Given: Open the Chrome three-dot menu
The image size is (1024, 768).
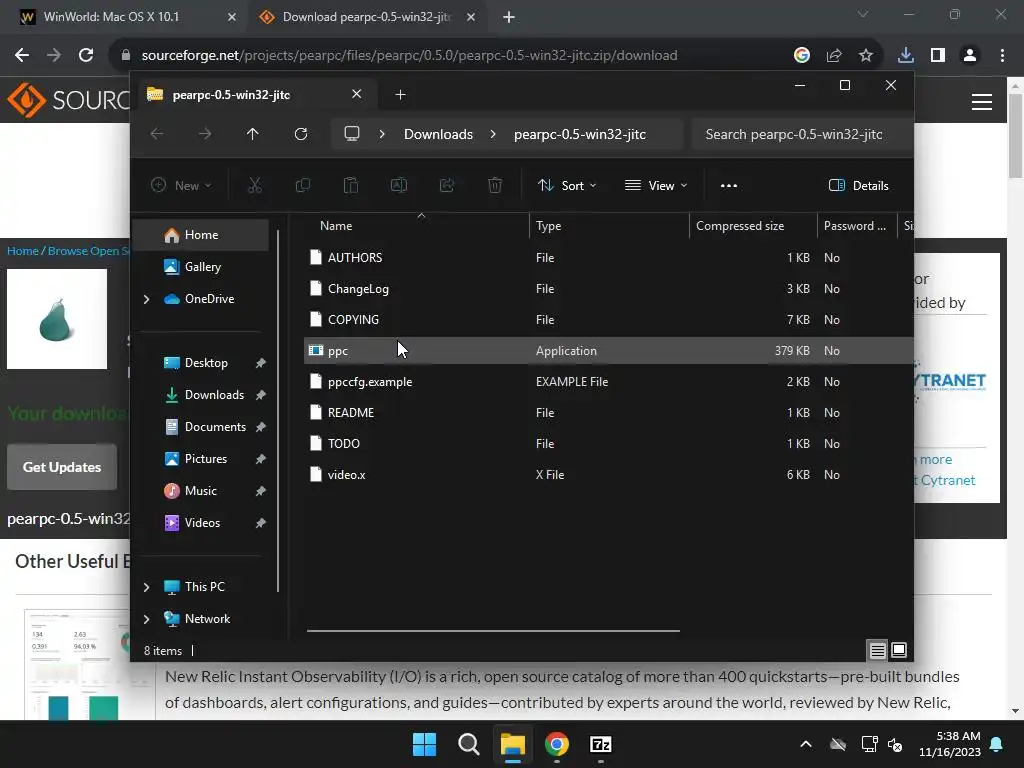Looking at the screenshot, I should point(1002,56).
